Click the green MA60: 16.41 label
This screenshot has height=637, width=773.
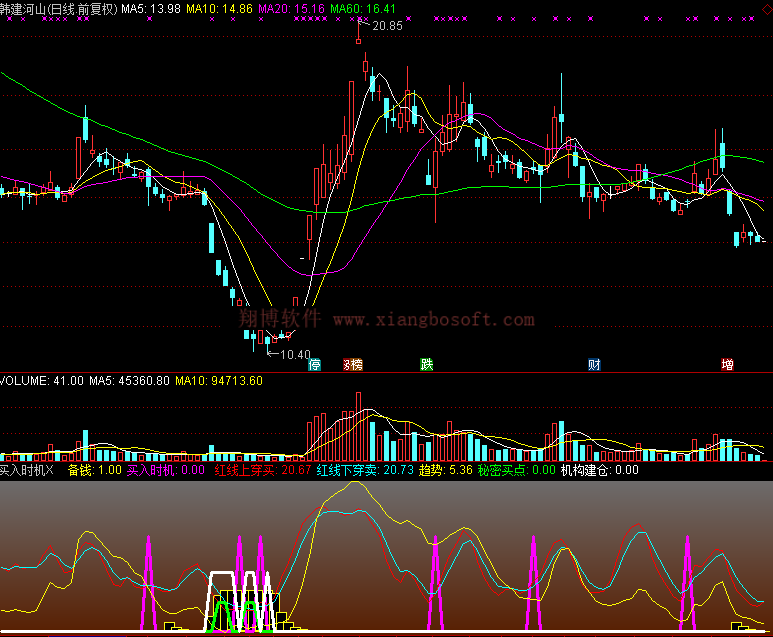[363, 9]
